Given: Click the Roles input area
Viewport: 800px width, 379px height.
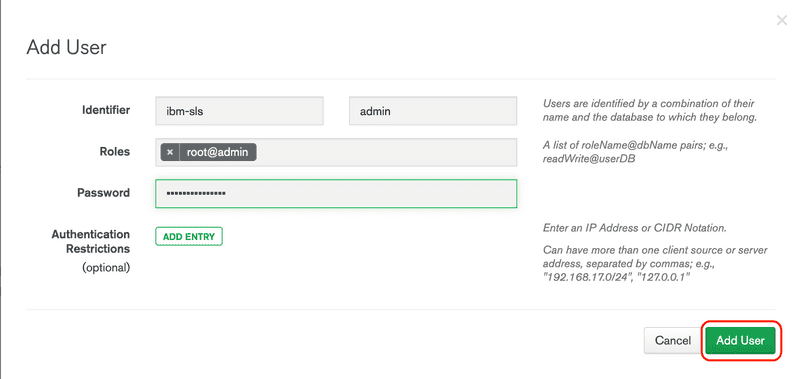Looking at the screenshot, I should tap(336, 152).
